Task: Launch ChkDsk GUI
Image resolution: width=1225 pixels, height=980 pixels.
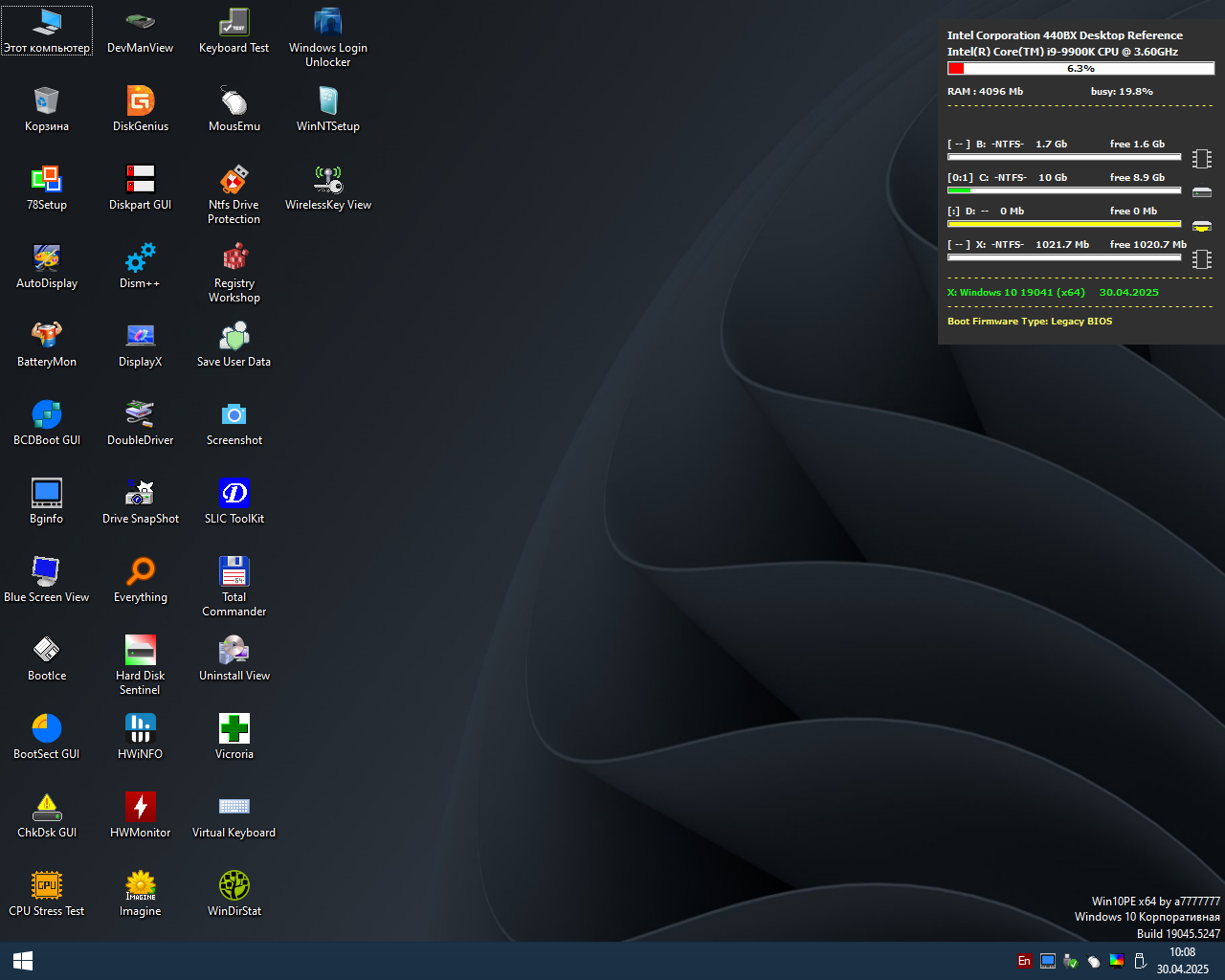Action: point(46,815)
